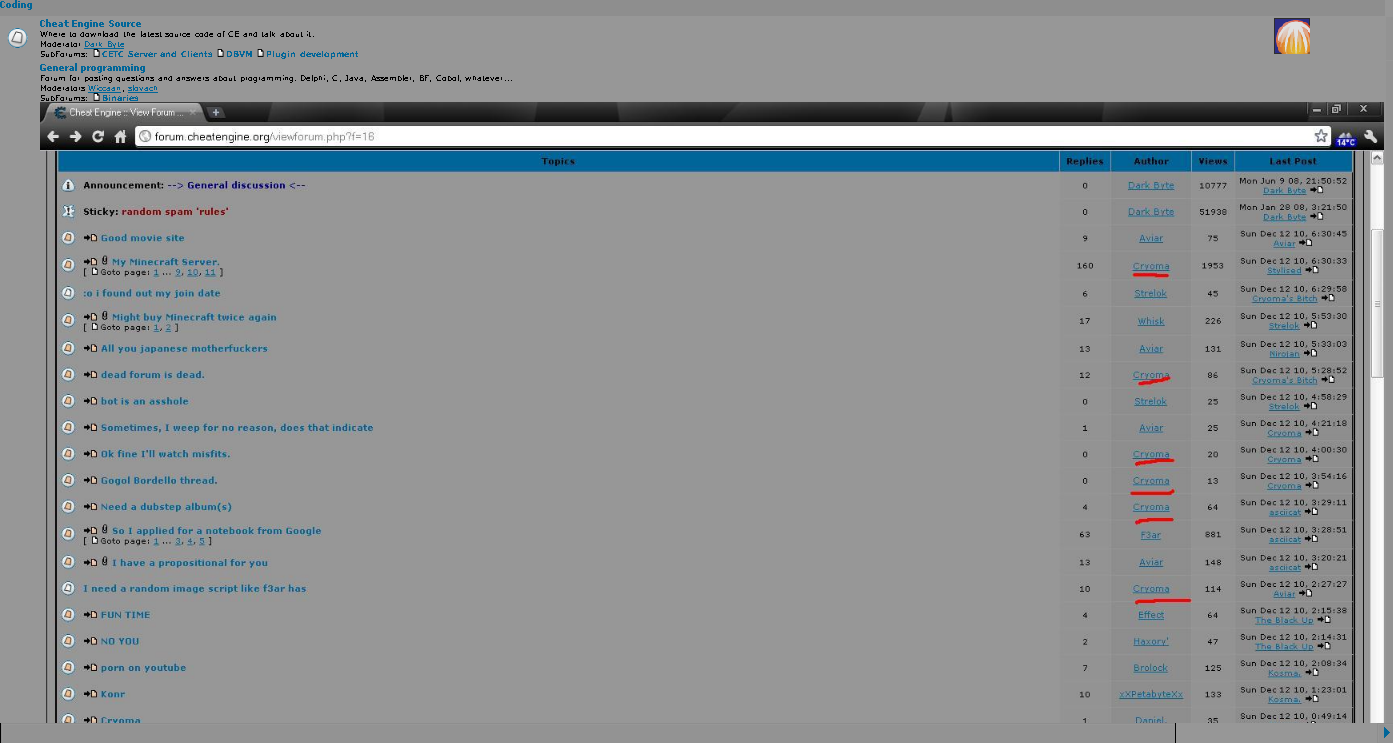The image size is (1393, 743).
Task: Open author Haxory' profile link
Action: [x=1151, y=641]
